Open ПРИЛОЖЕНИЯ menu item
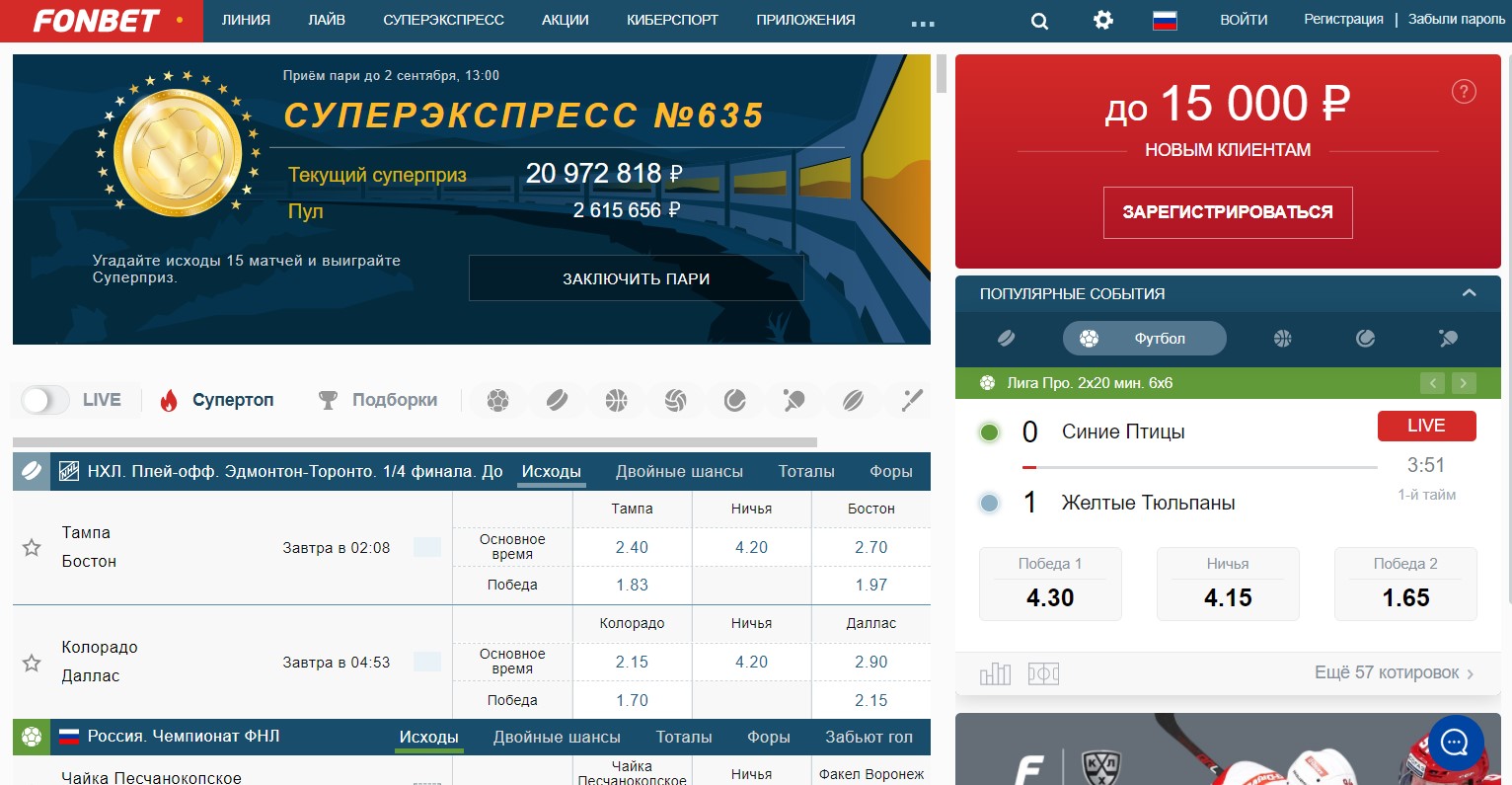 pos(805,20)
